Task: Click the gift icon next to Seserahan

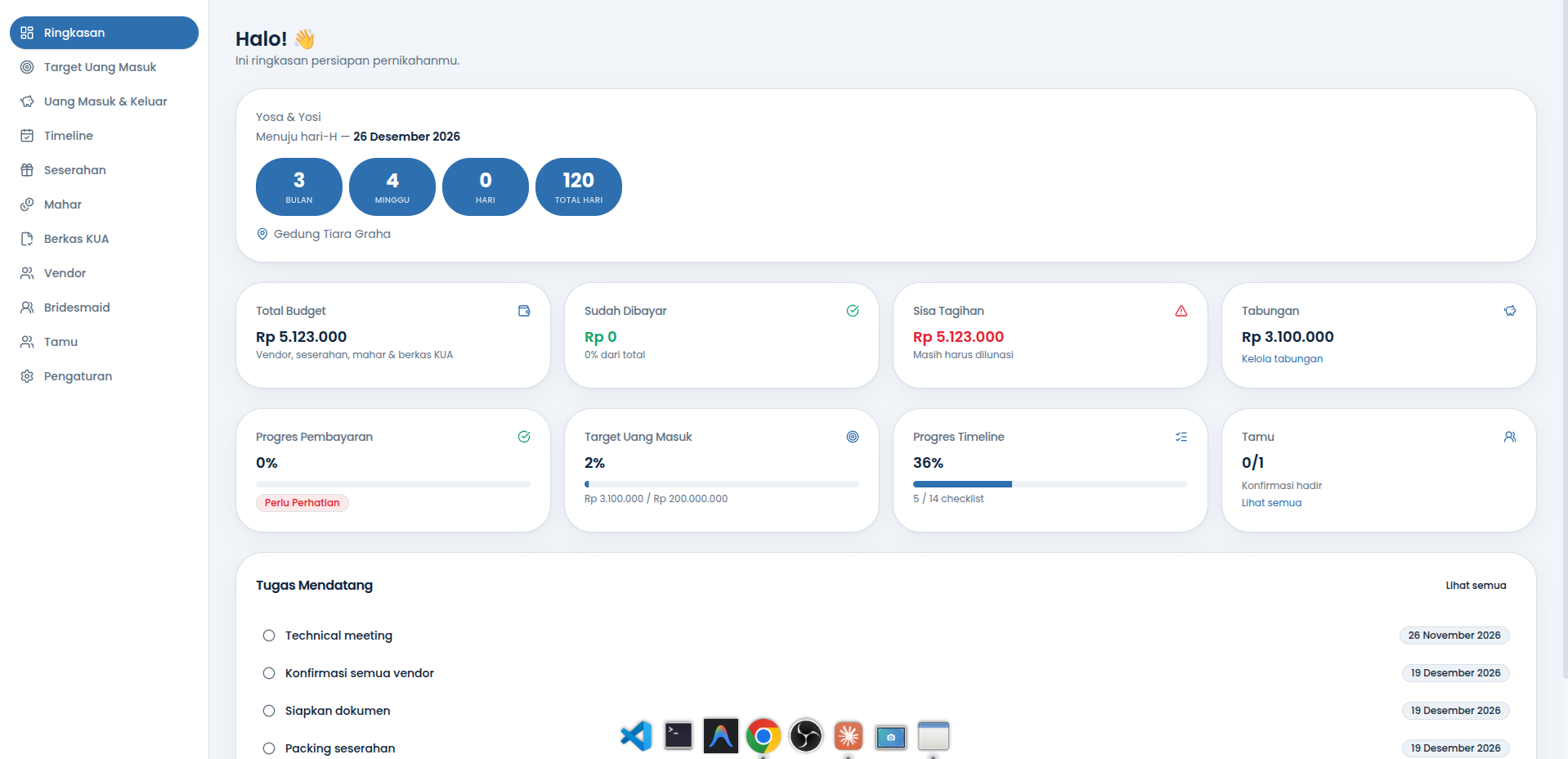Action: 27,170
